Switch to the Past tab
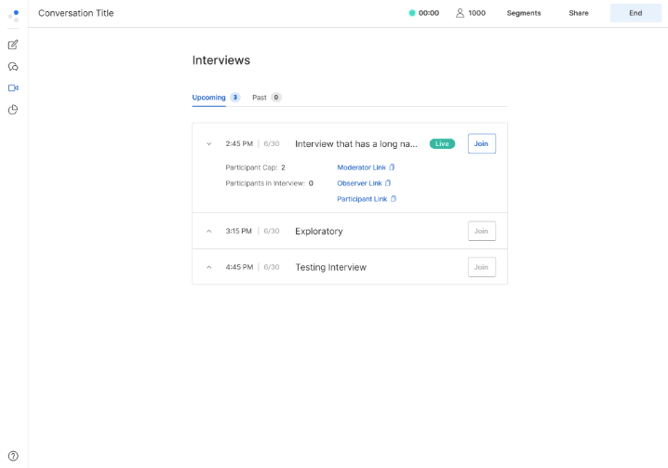668x468 pixels. (259, 98)
